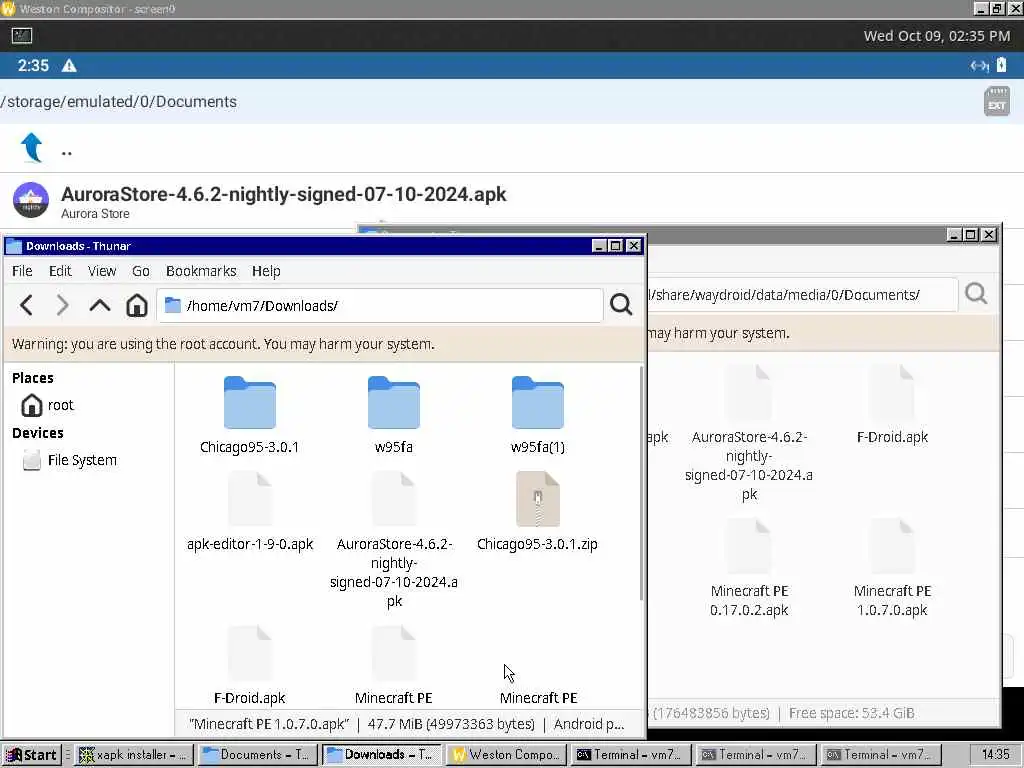Open search in the Downloads window
1024x768 pixels.
(x=621, y=304)
